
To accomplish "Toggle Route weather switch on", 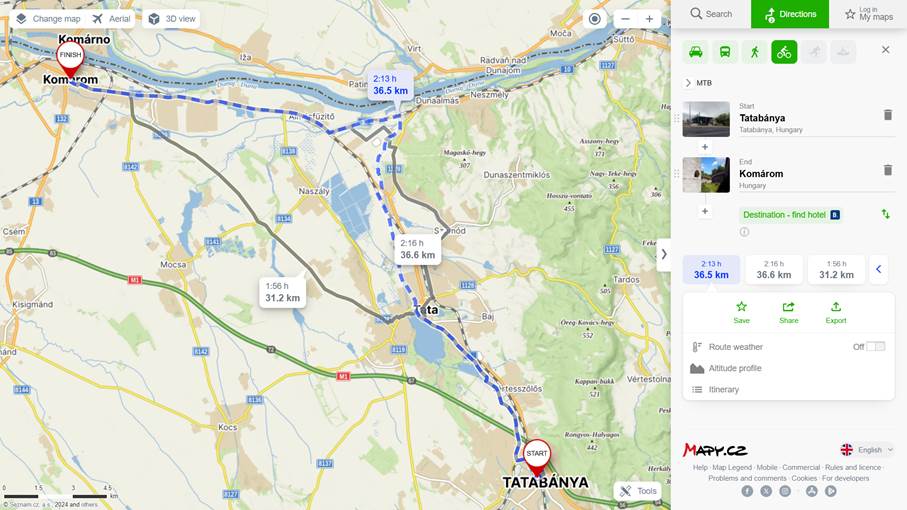I will [x=875, y=346].
